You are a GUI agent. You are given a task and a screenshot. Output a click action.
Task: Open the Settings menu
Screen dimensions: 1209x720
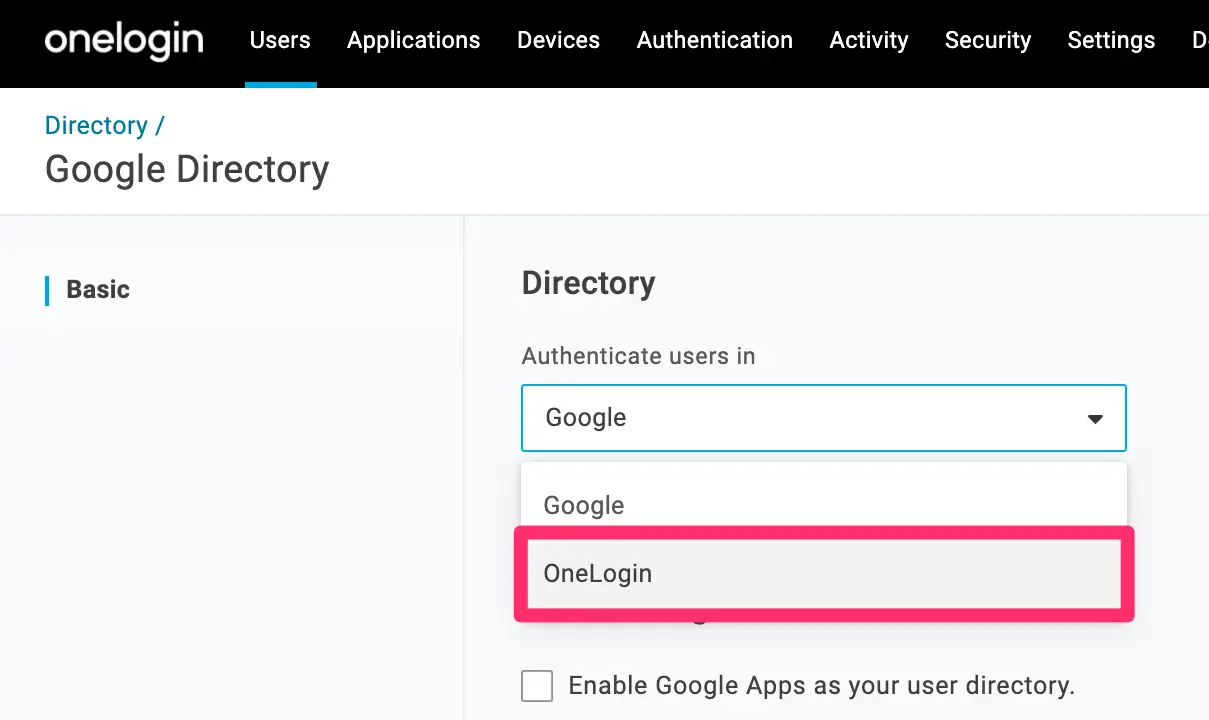pyautogui.click(x=1111, y=40)
